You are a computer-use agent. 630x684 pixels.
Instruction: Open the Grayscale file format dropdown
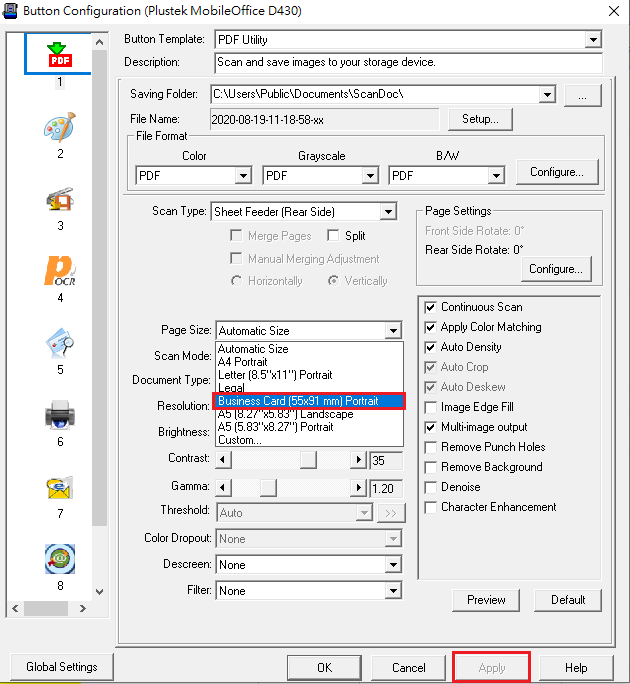pyautogui.click(x=368, y=176)
